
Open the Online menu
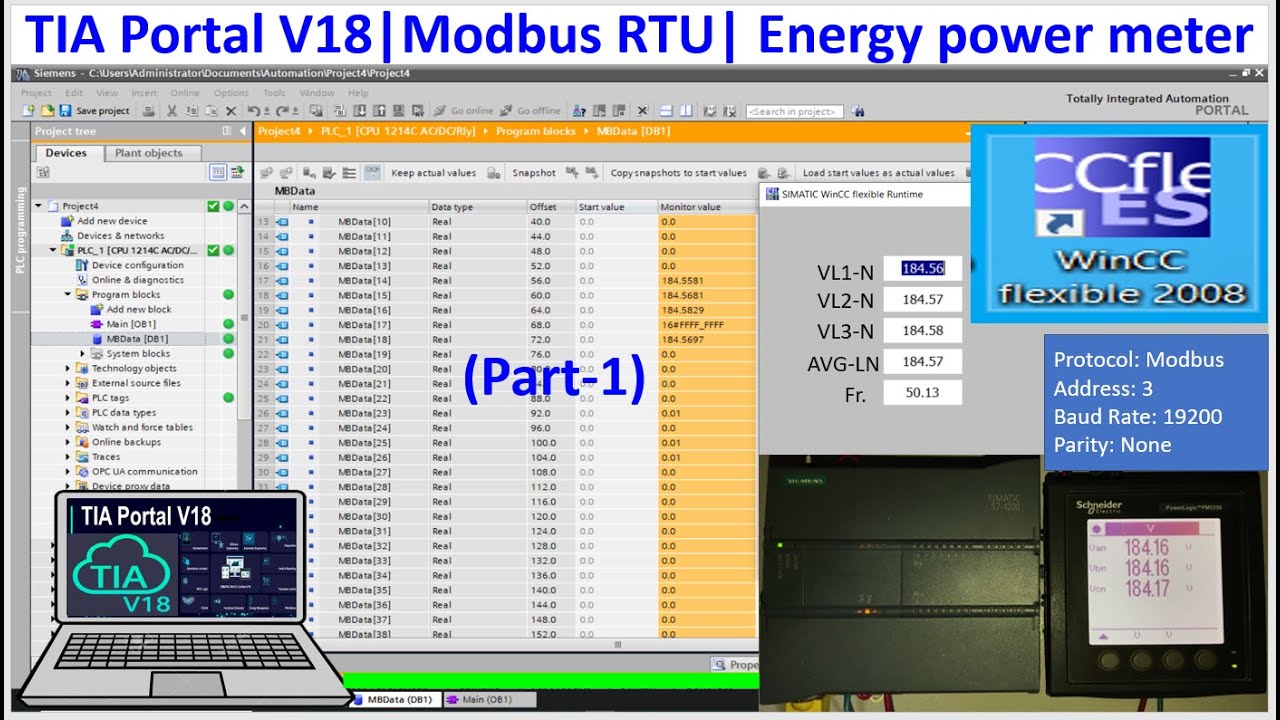[185, 93]
